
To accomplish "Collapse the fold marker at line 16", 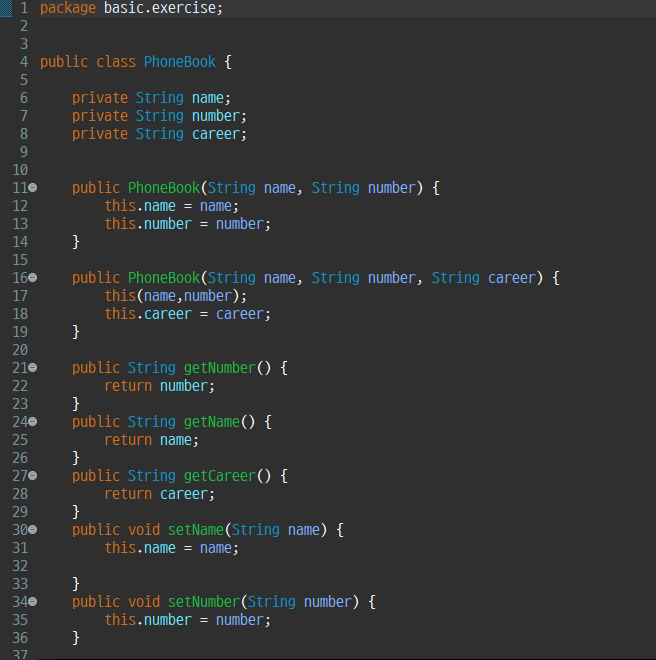I will pos(33,278).
